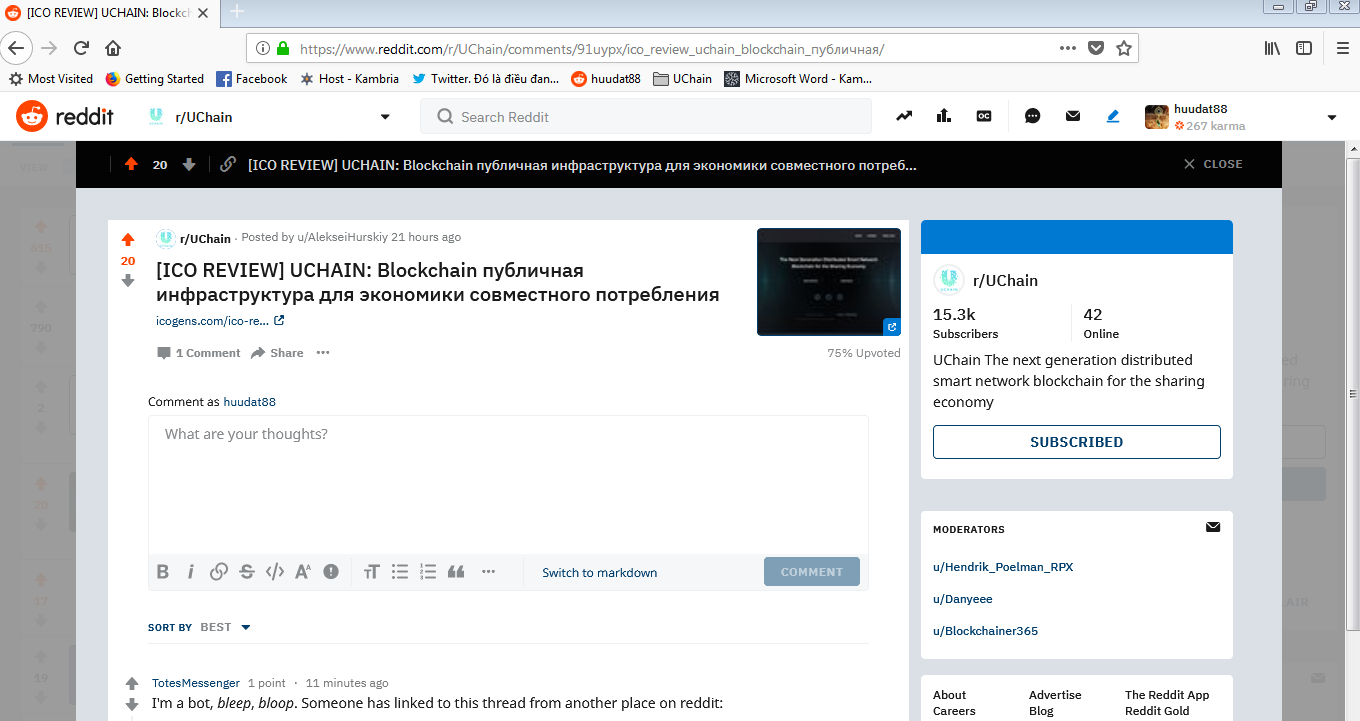The width and height of the screenshot is (1360, 721).
Task: Click the Search Reddit field
Action: tap(646, 117)
